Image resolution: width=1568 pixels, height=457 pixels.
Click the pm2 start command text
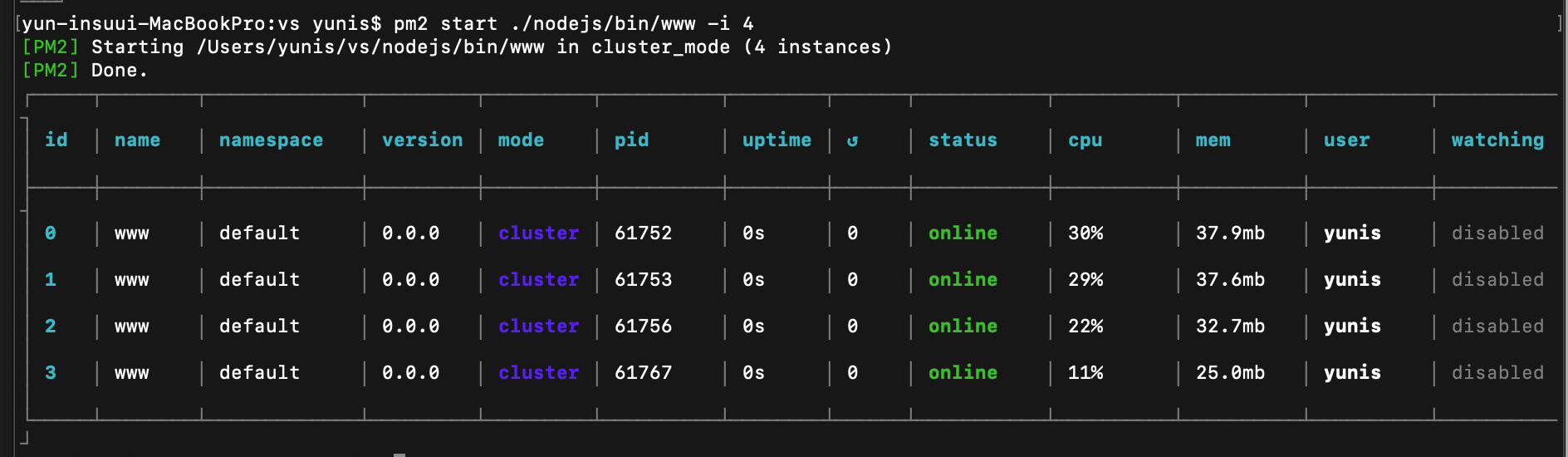(574, 23)
